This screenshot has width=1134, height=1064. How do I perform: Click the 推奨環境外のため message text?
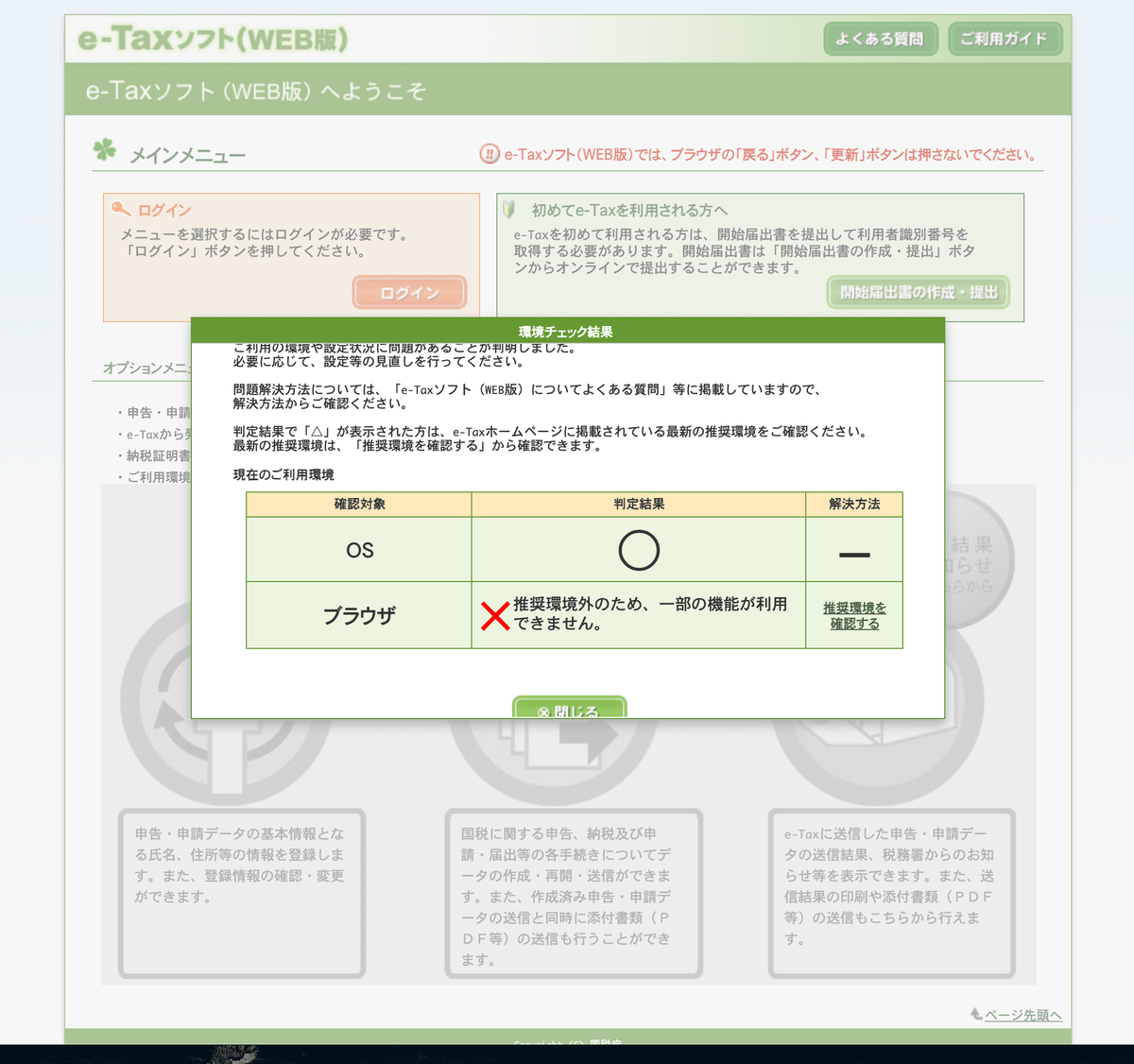pyautogui.click(x=650, y=613)
